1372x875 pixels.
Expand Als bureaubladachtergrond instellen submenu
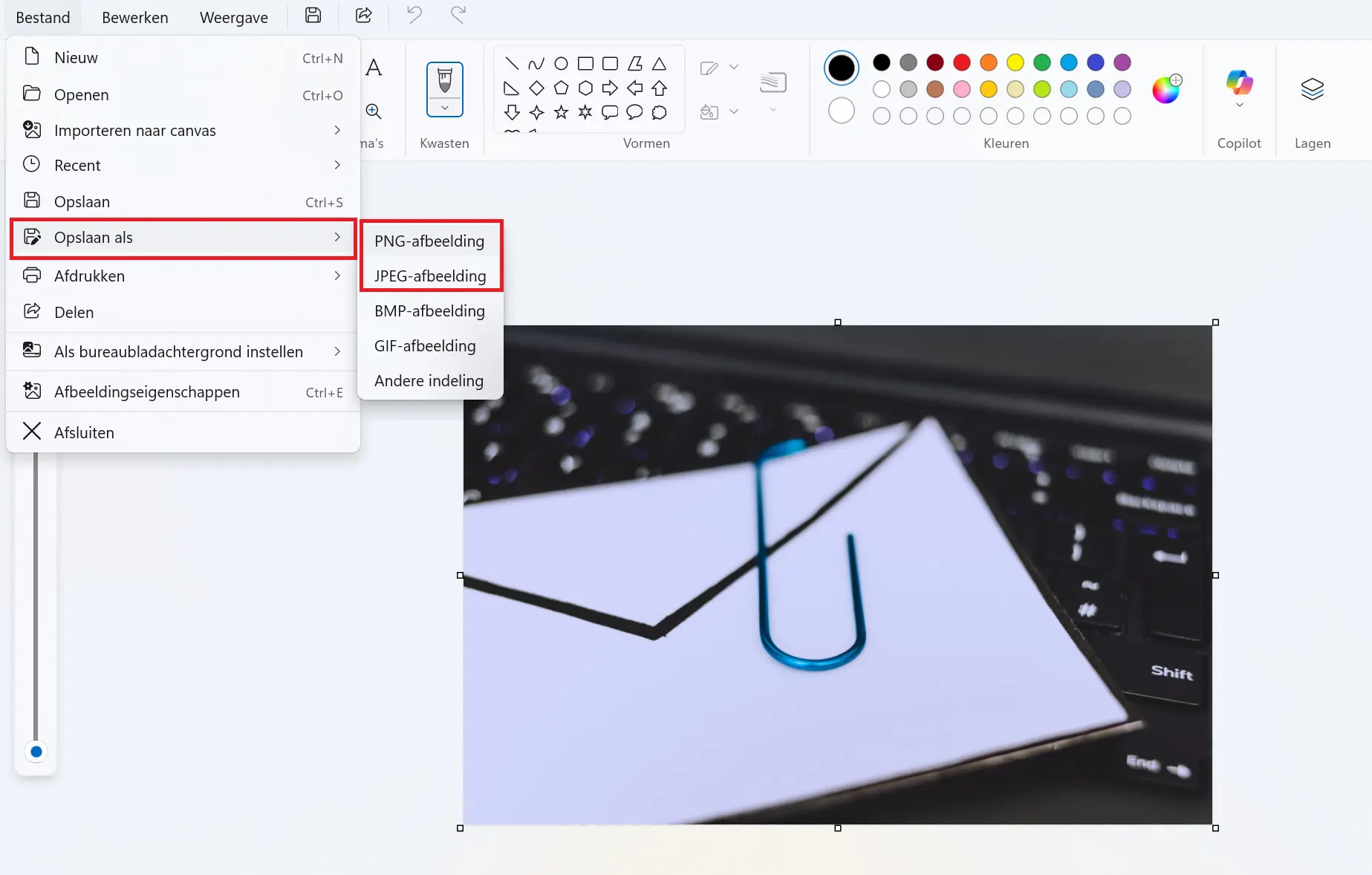pos(183,351)
